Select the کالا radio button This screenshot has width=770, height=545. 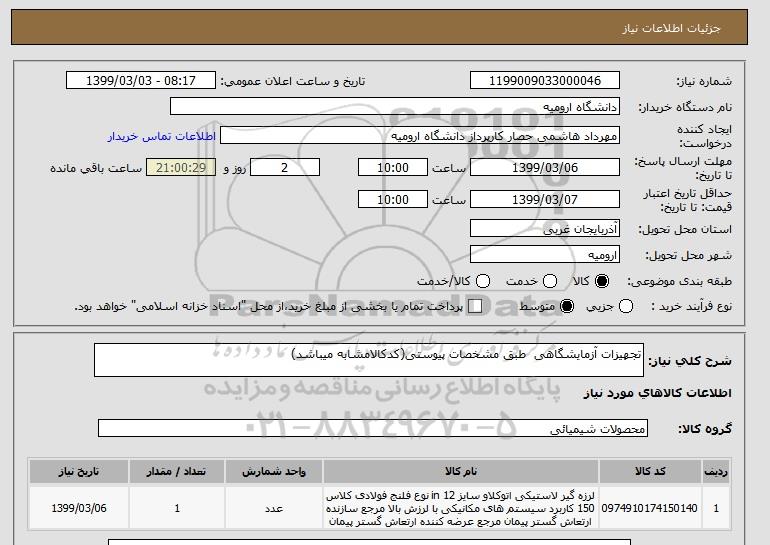[602, 281]
